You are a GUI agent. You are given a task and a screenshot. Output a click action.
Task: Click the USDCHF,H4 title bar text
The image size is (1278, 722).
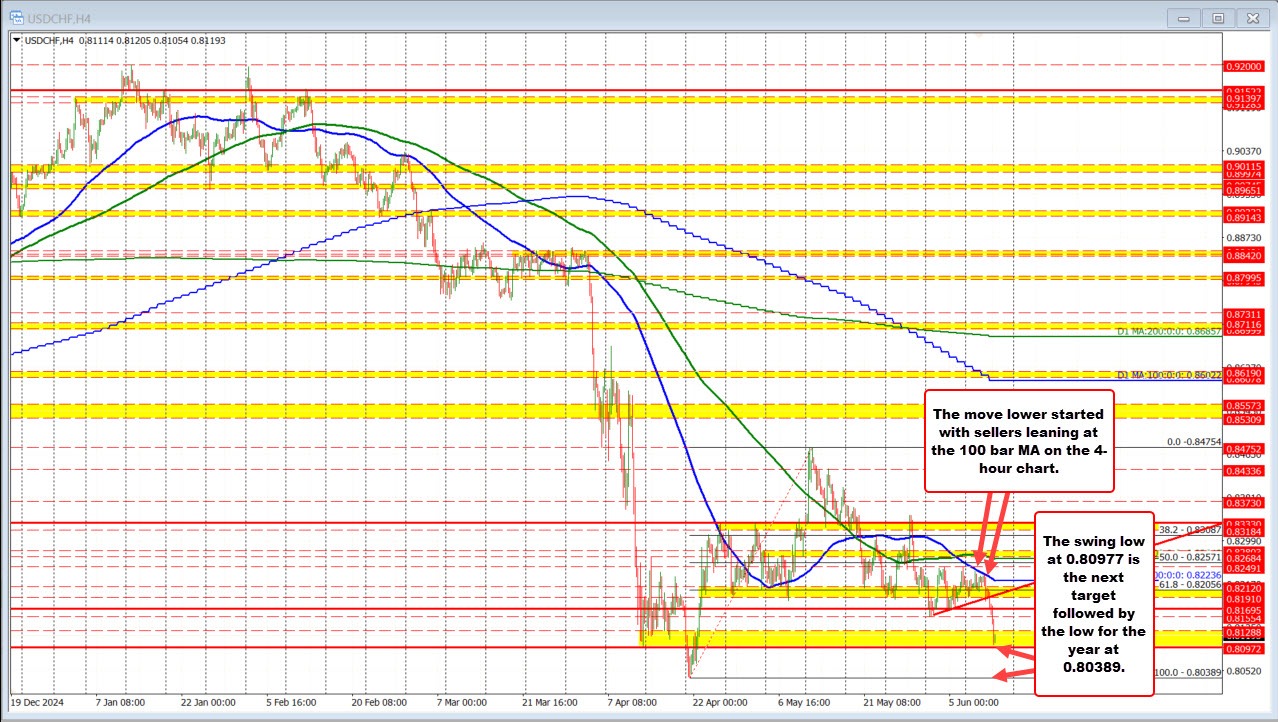tap(58, 17)
